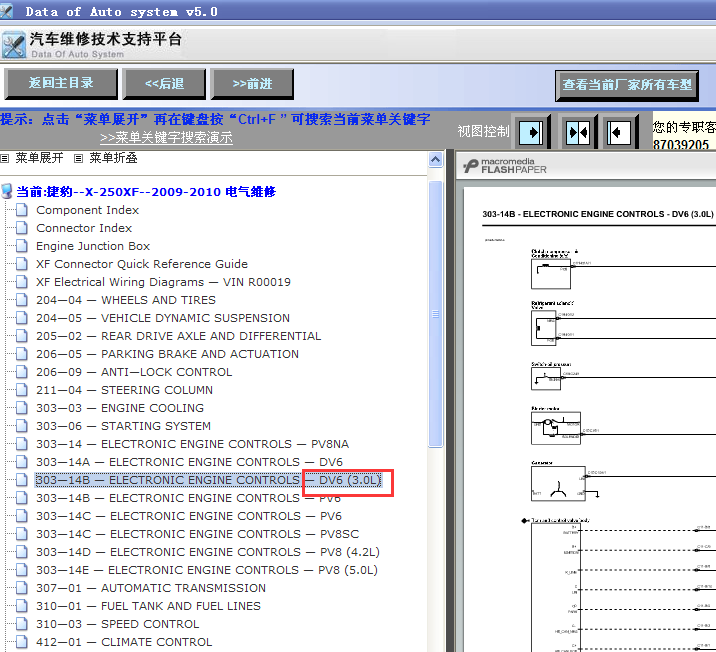The width and height of the screenshot is (716, 652).
Task: Click the menu list vertical scrollbar thumb
Action: click(x=436, y=314)
